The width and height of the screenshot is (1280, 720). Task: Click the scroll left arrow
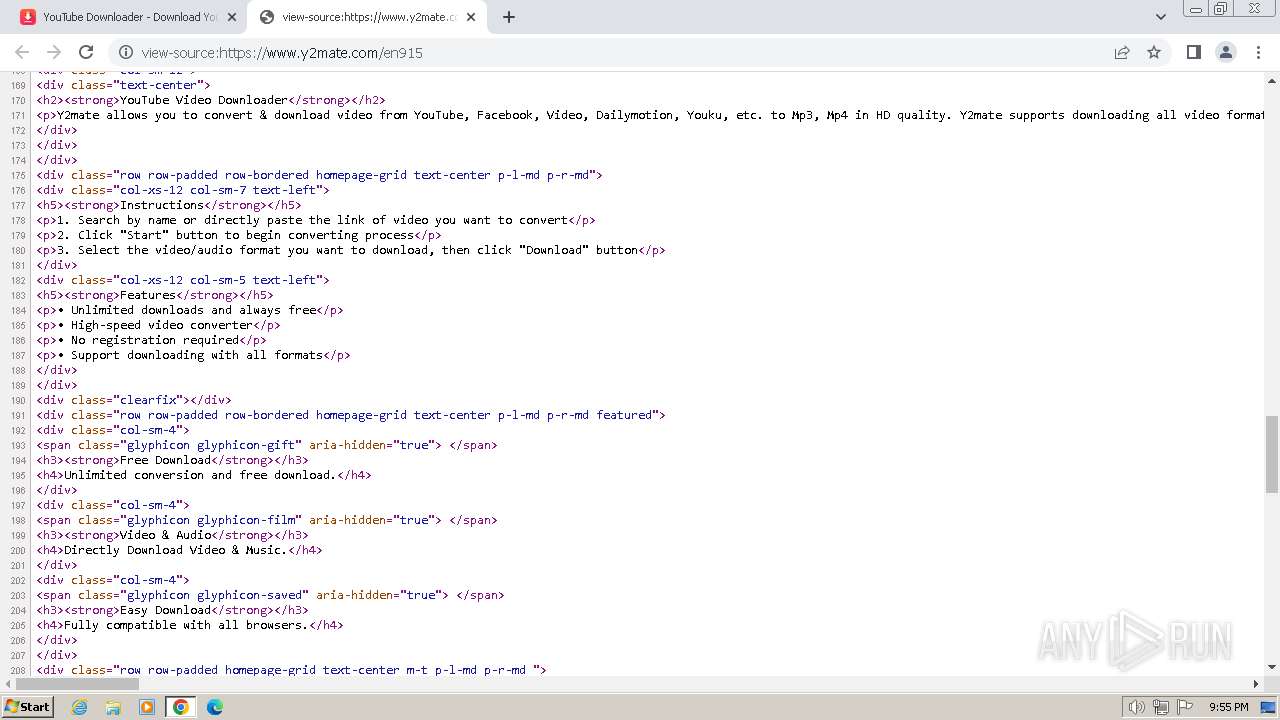click(x=8, y=684)
